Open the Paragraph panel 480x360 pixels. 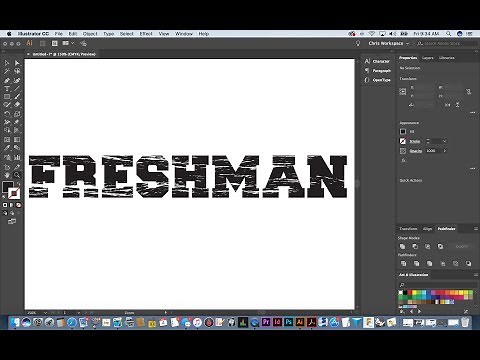coord(377,71)
